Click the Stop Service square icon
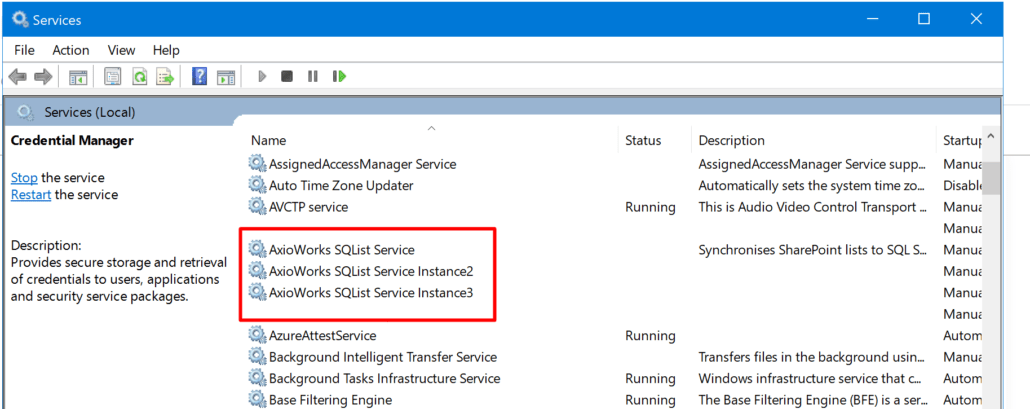Screen dimensions: 1030x409 pos(286,77)
